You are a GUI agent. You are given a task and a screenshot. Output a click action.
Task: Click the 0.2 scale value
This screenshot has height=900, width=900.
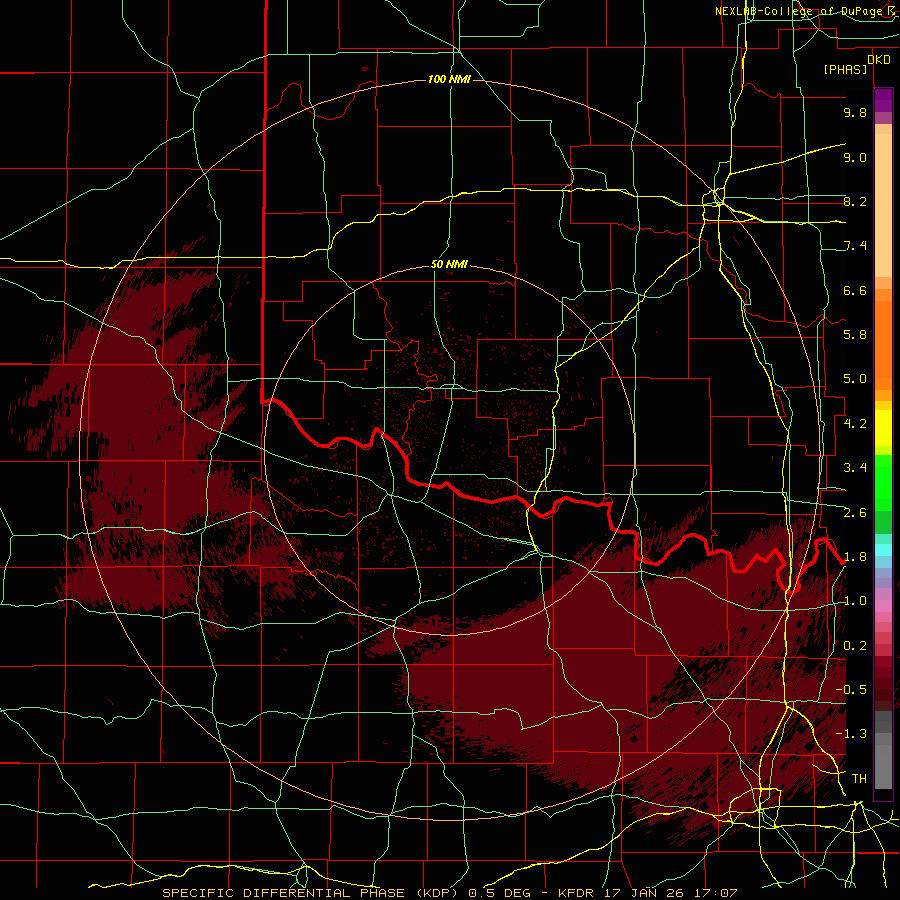tap(855, 646)
